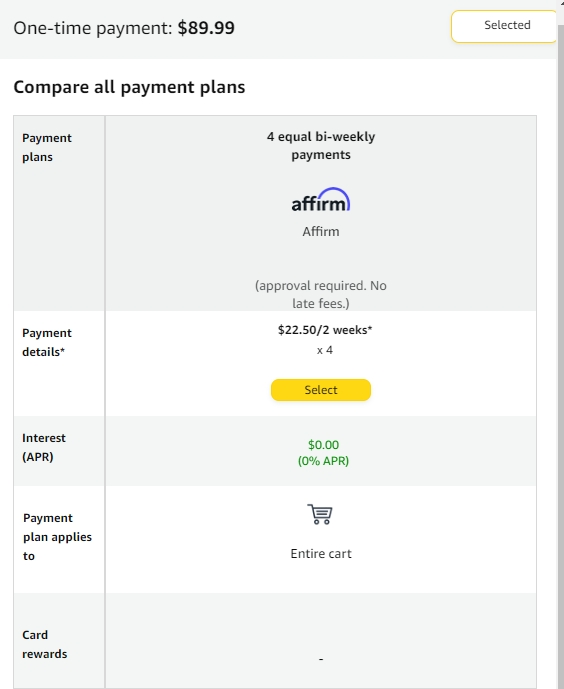Click the 0% APR text

click(x=323, y=461)
